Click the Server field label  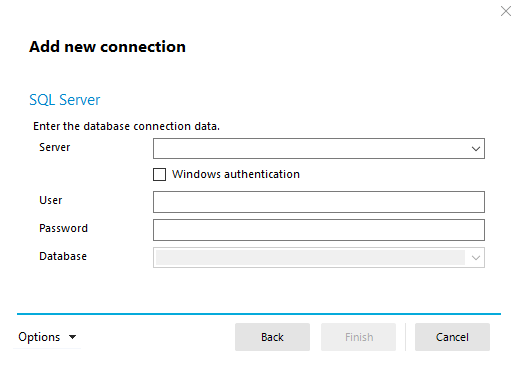click(55, 147)
